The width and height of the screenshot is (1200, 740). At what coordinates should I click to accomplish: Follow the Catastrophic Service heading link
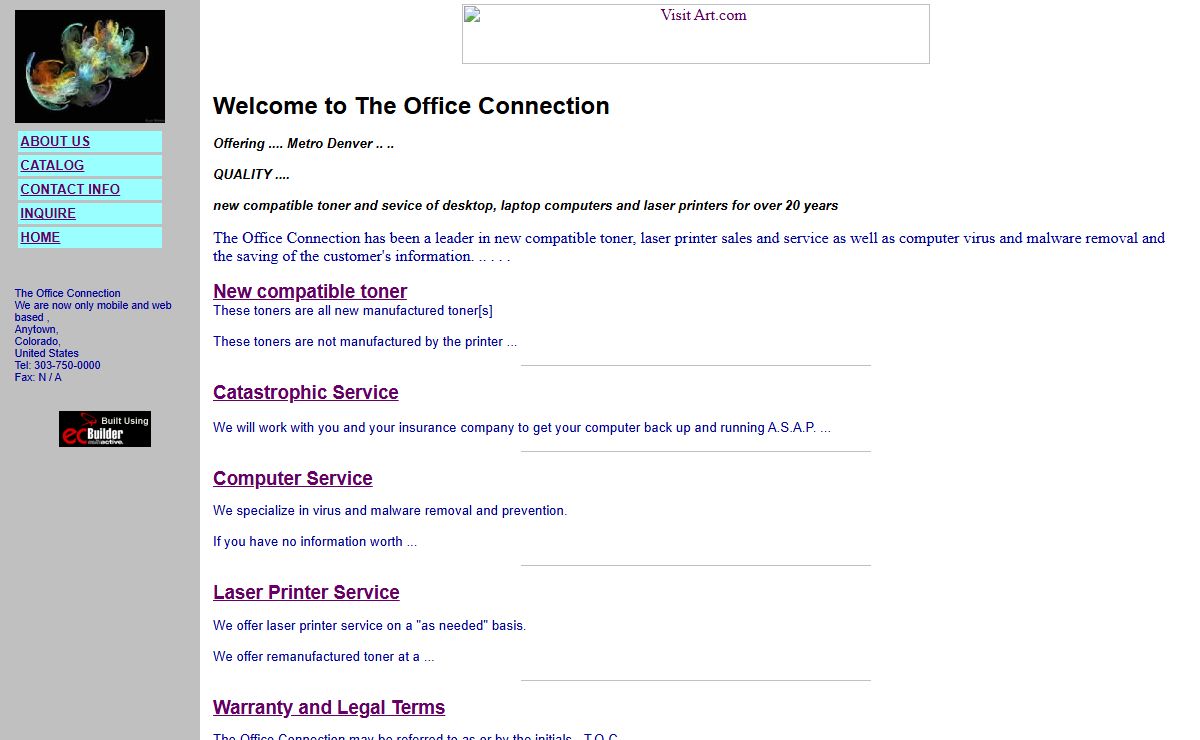point(306,393)
